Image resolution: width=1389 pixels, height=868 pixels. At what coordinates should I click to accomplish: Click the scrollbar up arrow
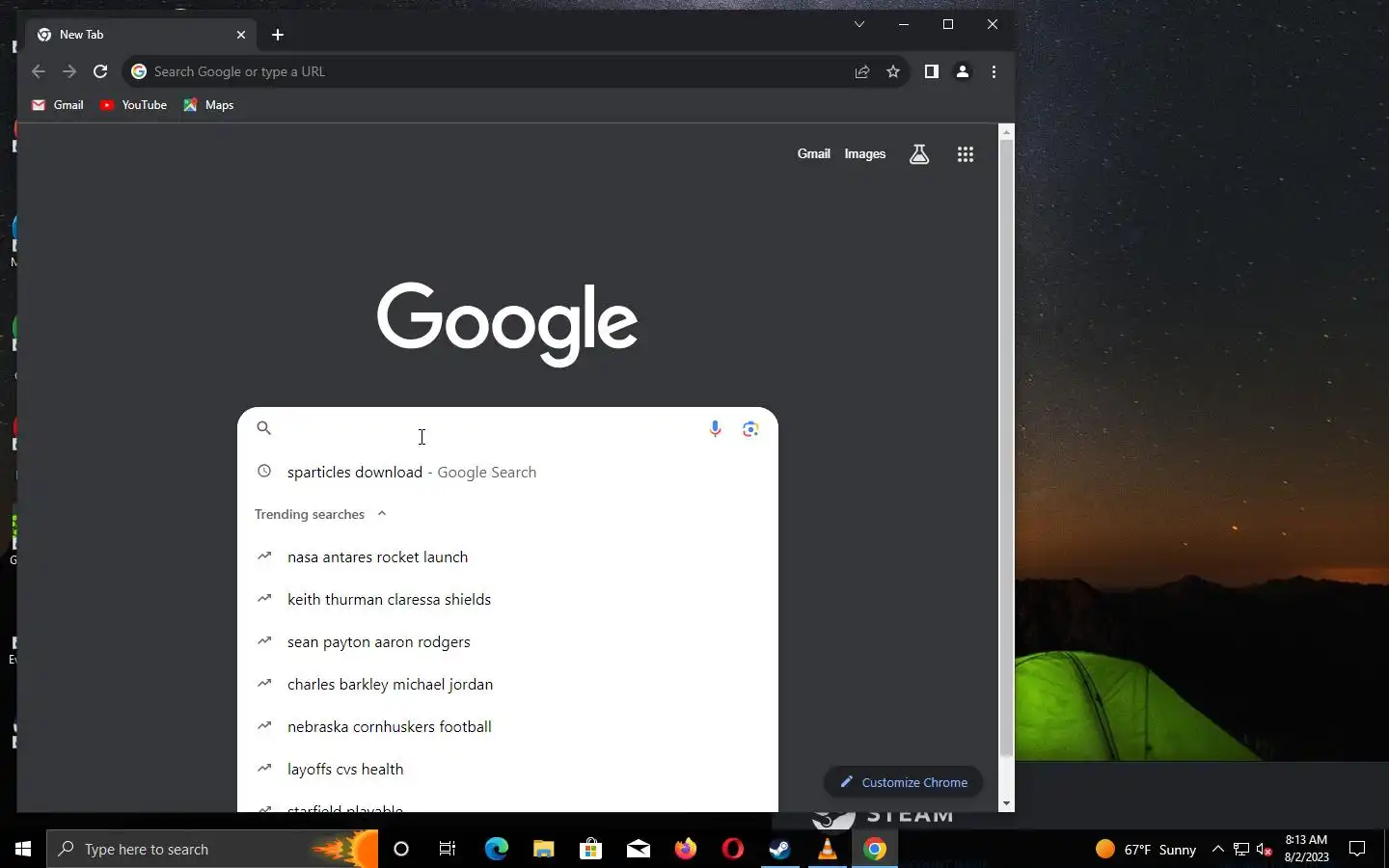[x=1006, y=131]
